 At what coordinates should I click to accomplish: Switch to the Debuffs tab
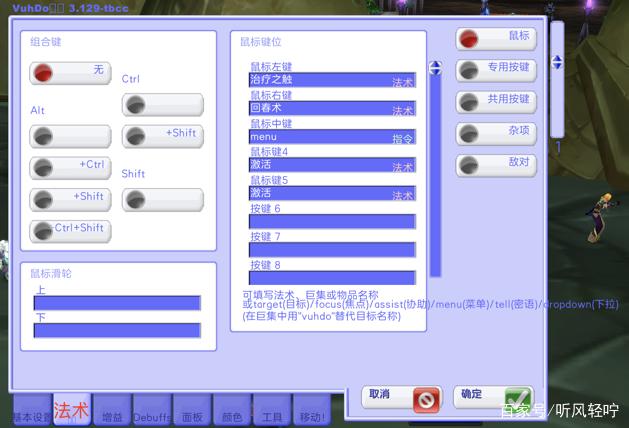coord(152,410)
